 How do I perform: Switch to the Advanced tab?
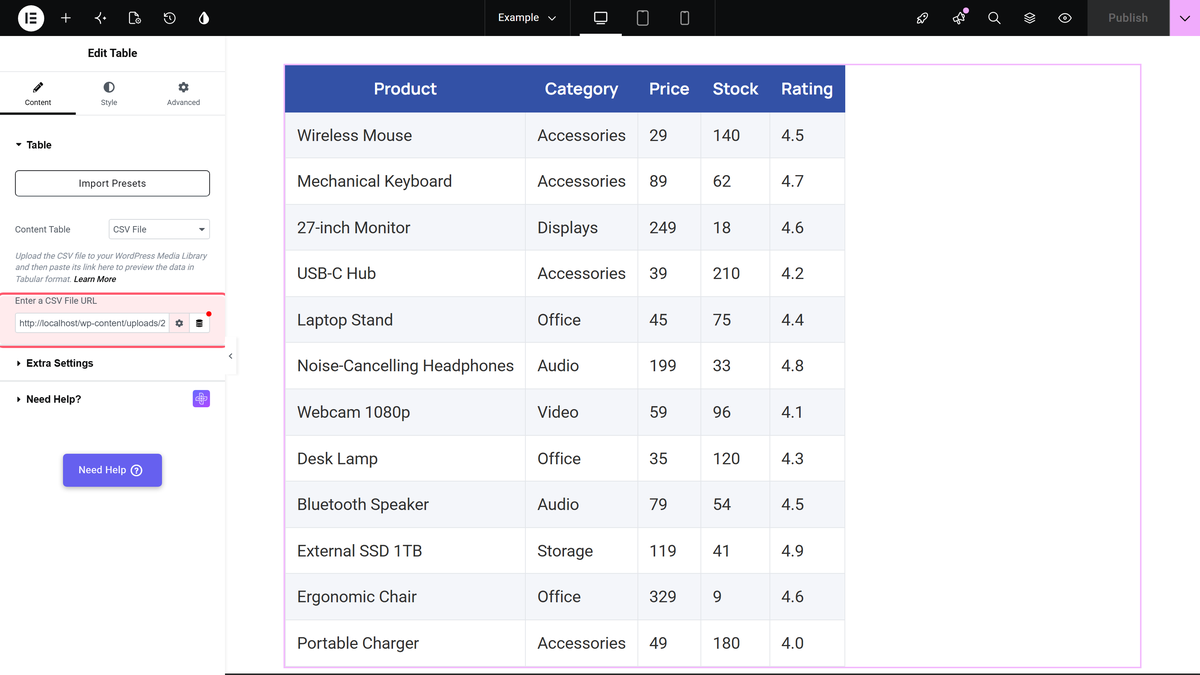coord(184,94)
